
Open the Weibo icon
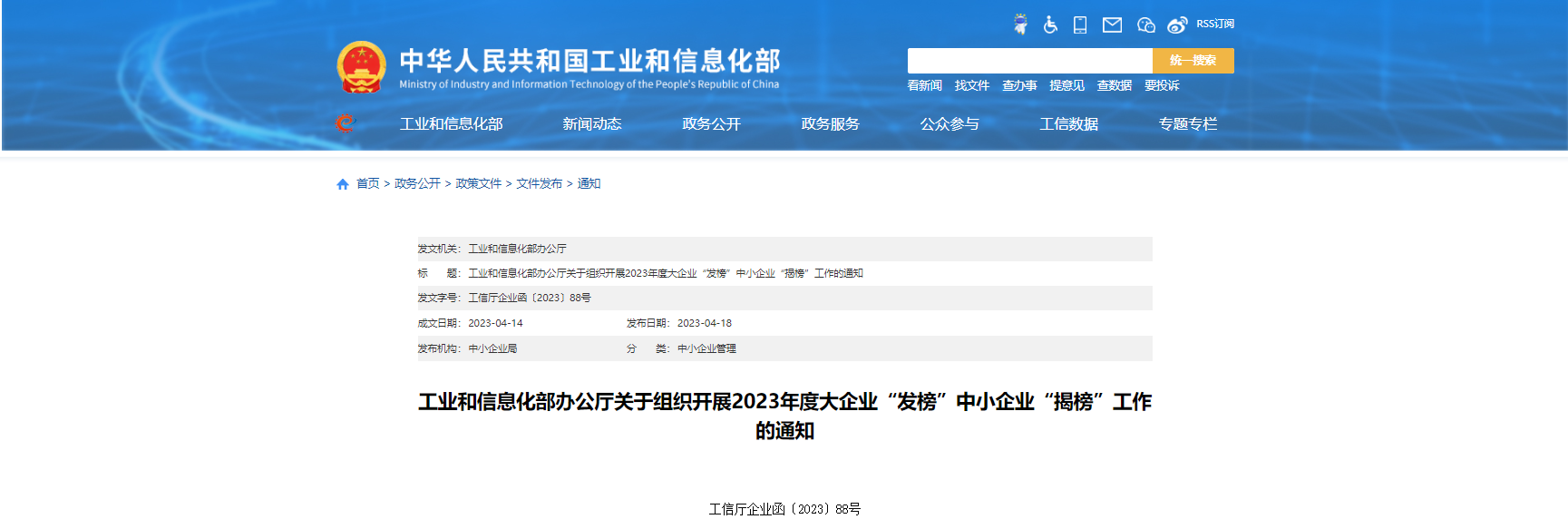pyautogui.click(x=1177, y=24)
